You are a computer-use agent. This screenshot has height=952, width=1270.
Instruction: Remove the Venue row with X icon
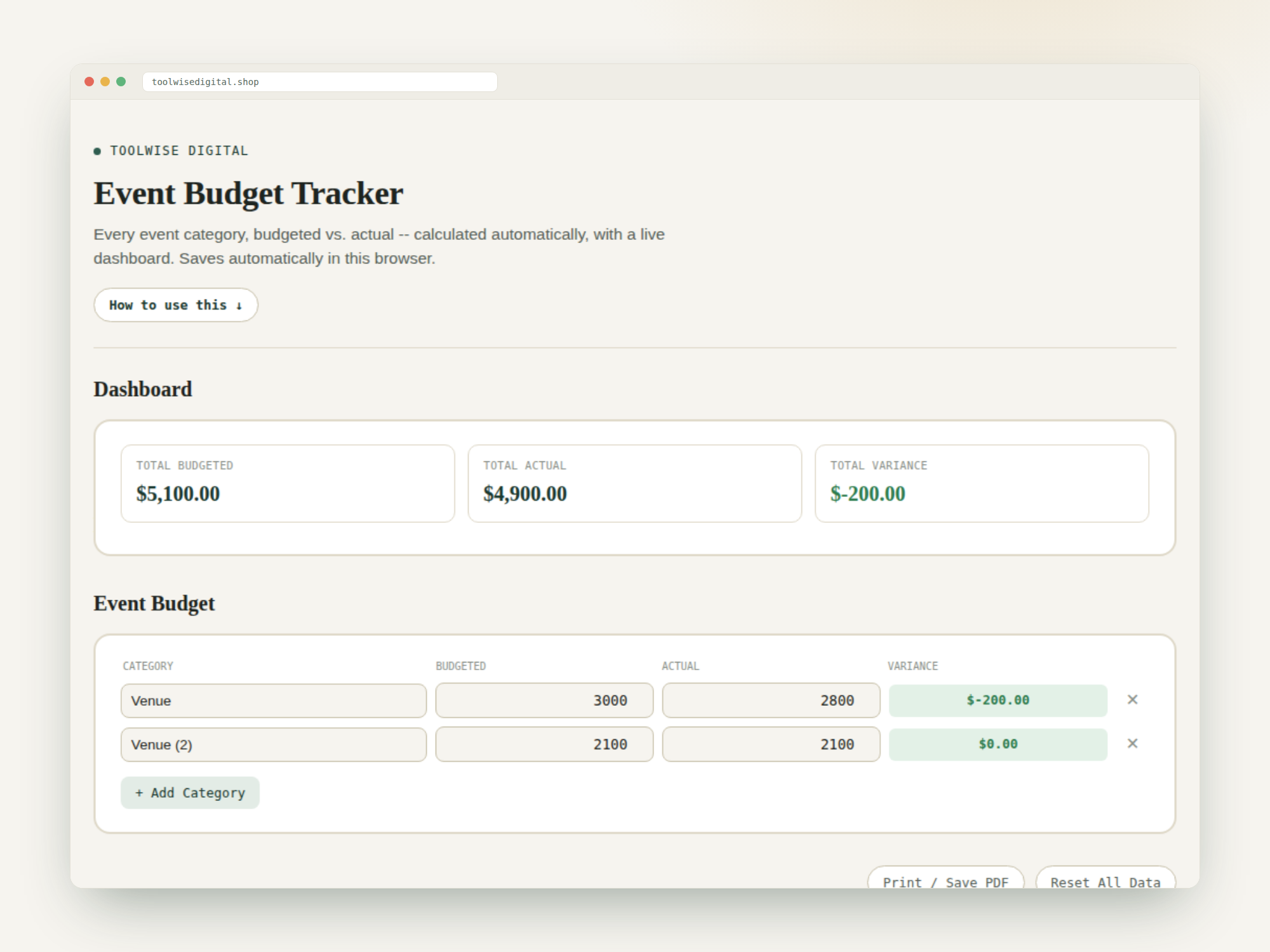point(1132,699)
